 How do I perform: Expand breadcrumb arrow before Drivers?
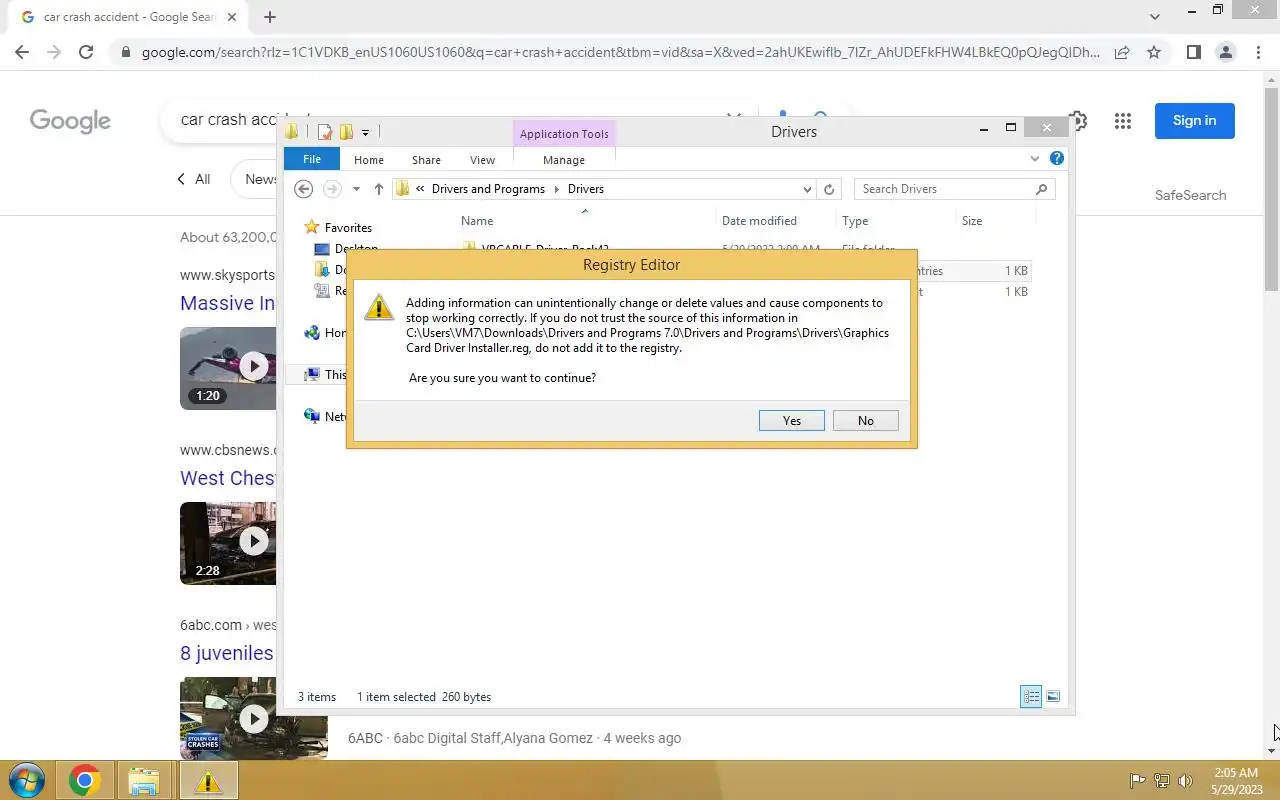tap(557, 189)
